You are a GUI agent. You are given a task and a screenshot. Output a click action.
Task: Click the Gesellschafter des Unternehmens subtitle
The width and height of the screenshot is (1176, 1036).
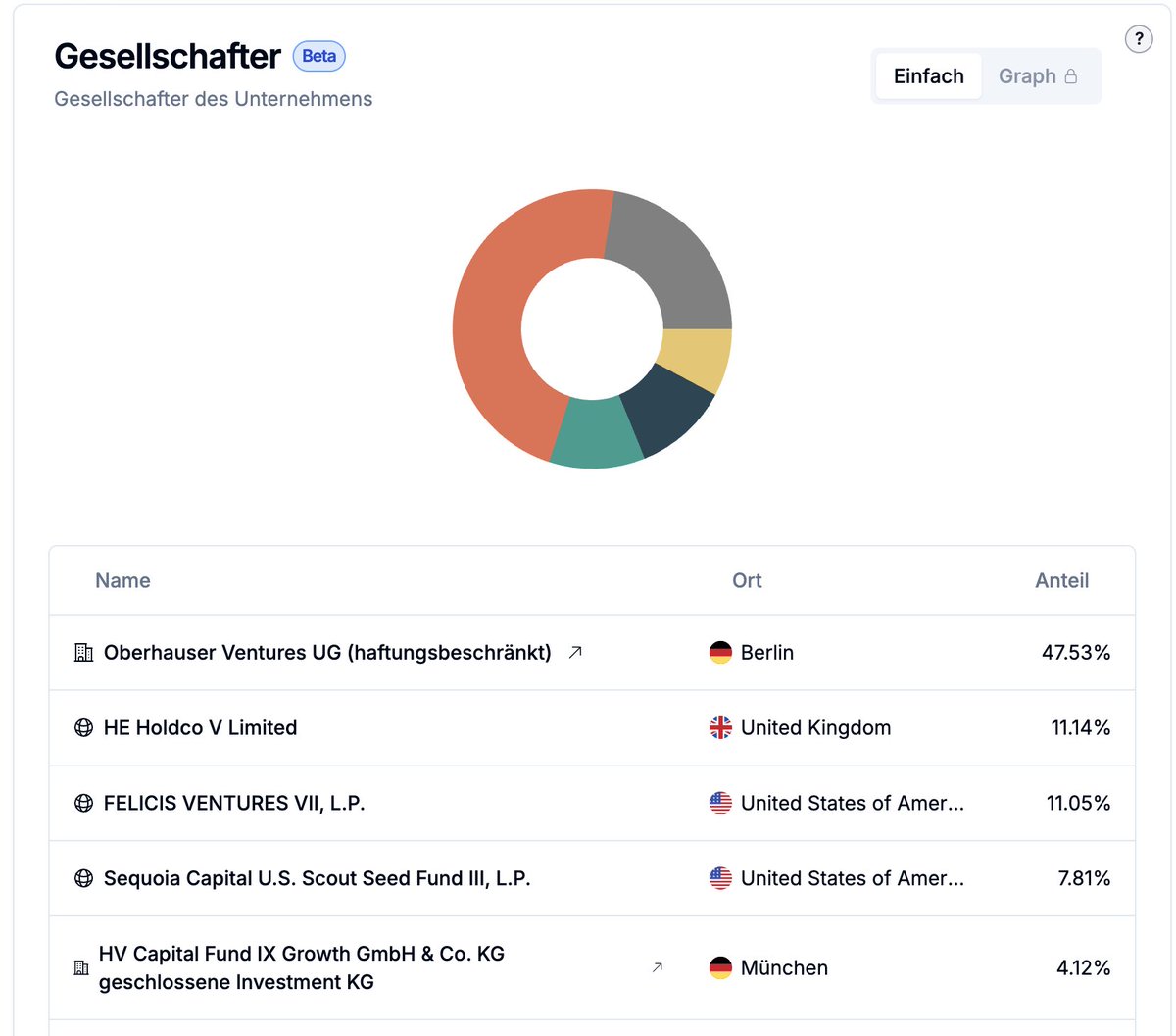tap(214, 99)
